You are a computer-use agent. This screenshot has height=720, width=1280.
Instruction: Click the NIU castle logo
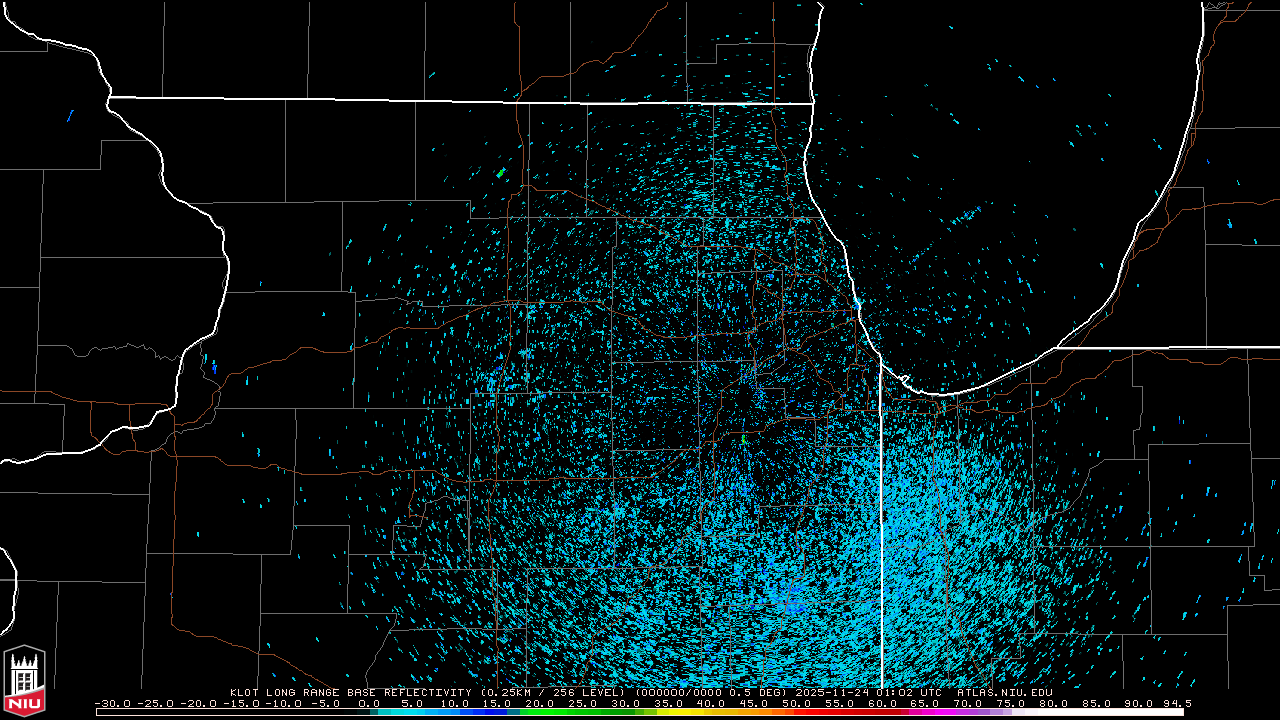click(x=24, y=682)
